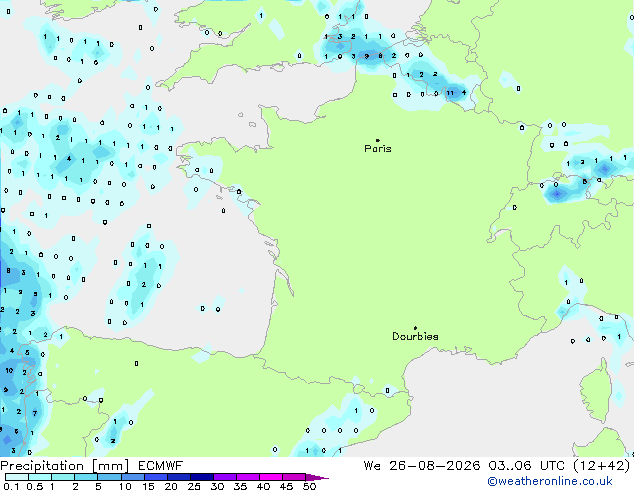
Task: Click the '11' precipitation value near Belgium
Action: click(x=450, y=93)
